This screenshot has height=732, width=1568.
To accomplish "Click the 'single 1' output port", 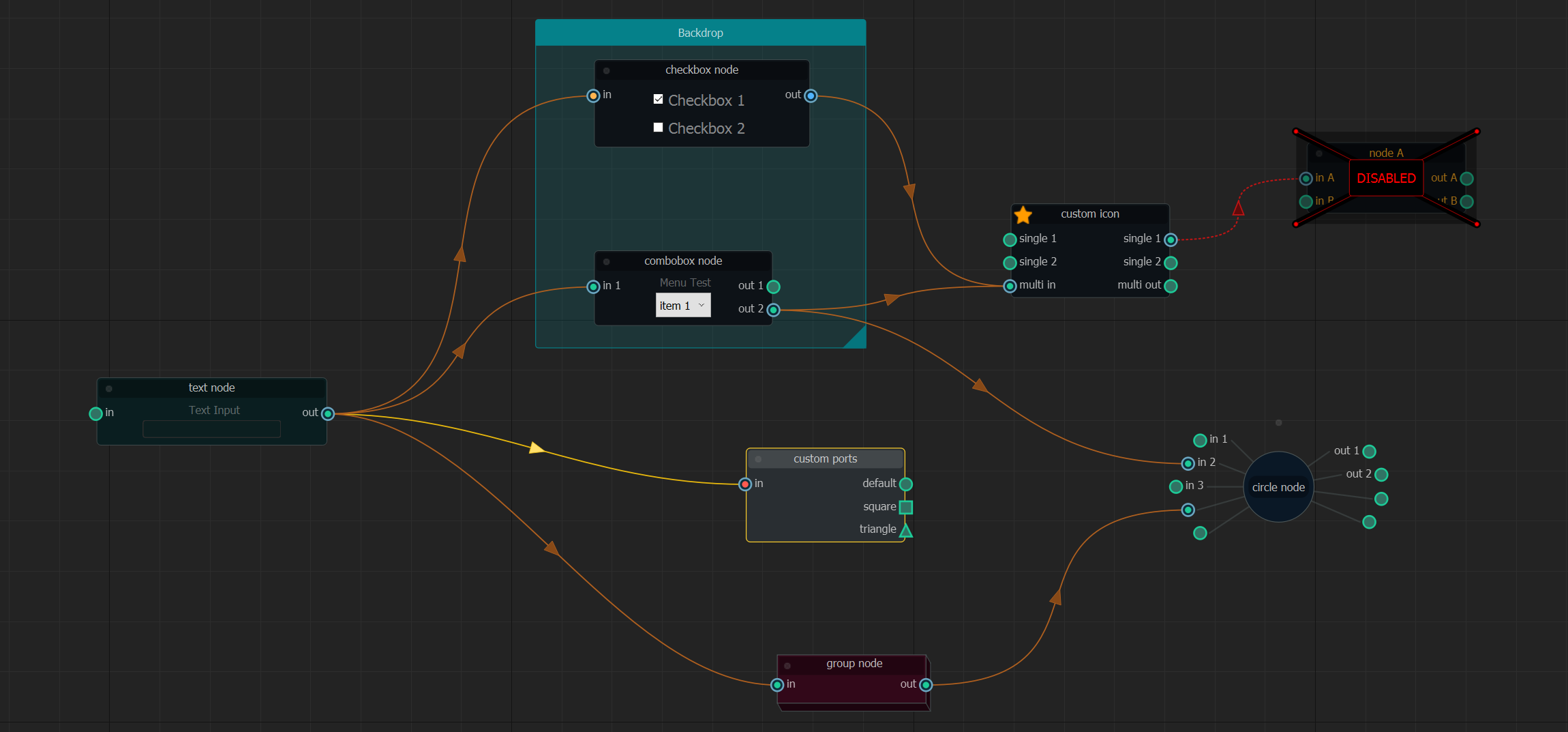I will [x=1171, y=240].
